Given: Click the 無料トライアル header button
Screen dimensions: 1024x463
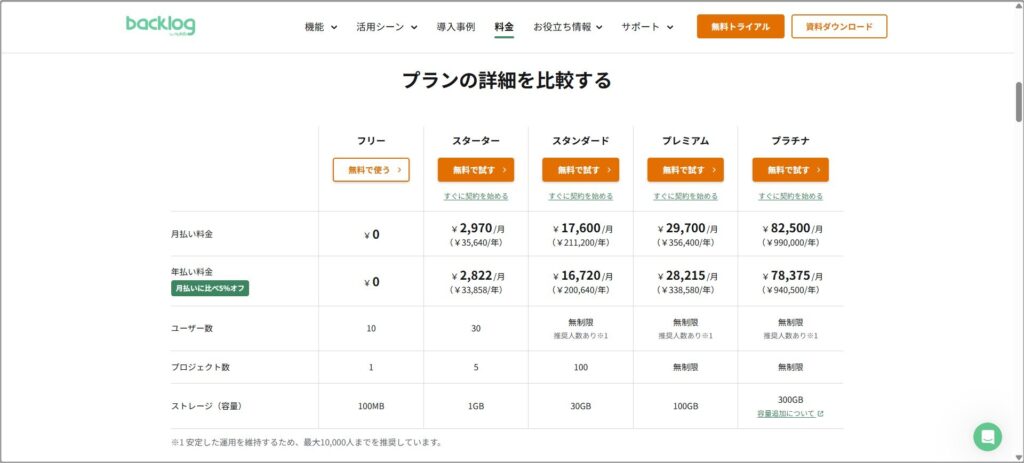Looking at the screenshot, I should point(740,27).
